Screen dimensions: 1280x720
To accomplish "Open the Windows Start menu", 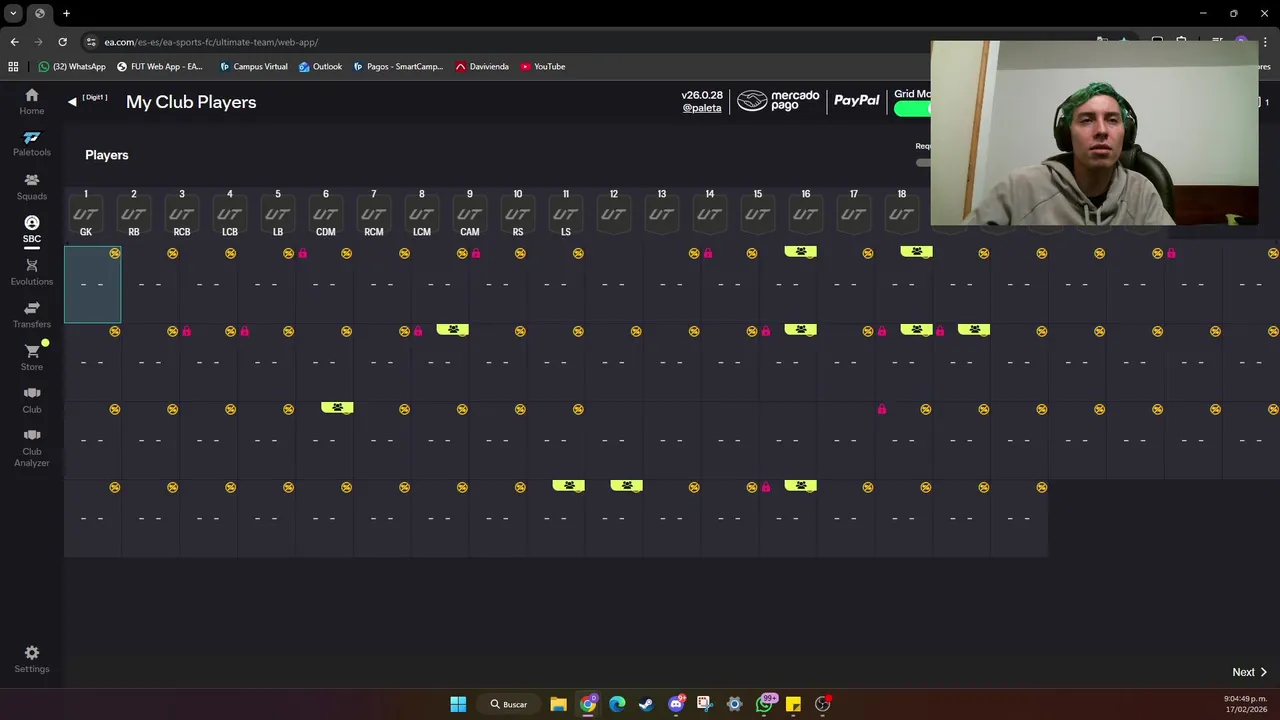I will (458, 704).
